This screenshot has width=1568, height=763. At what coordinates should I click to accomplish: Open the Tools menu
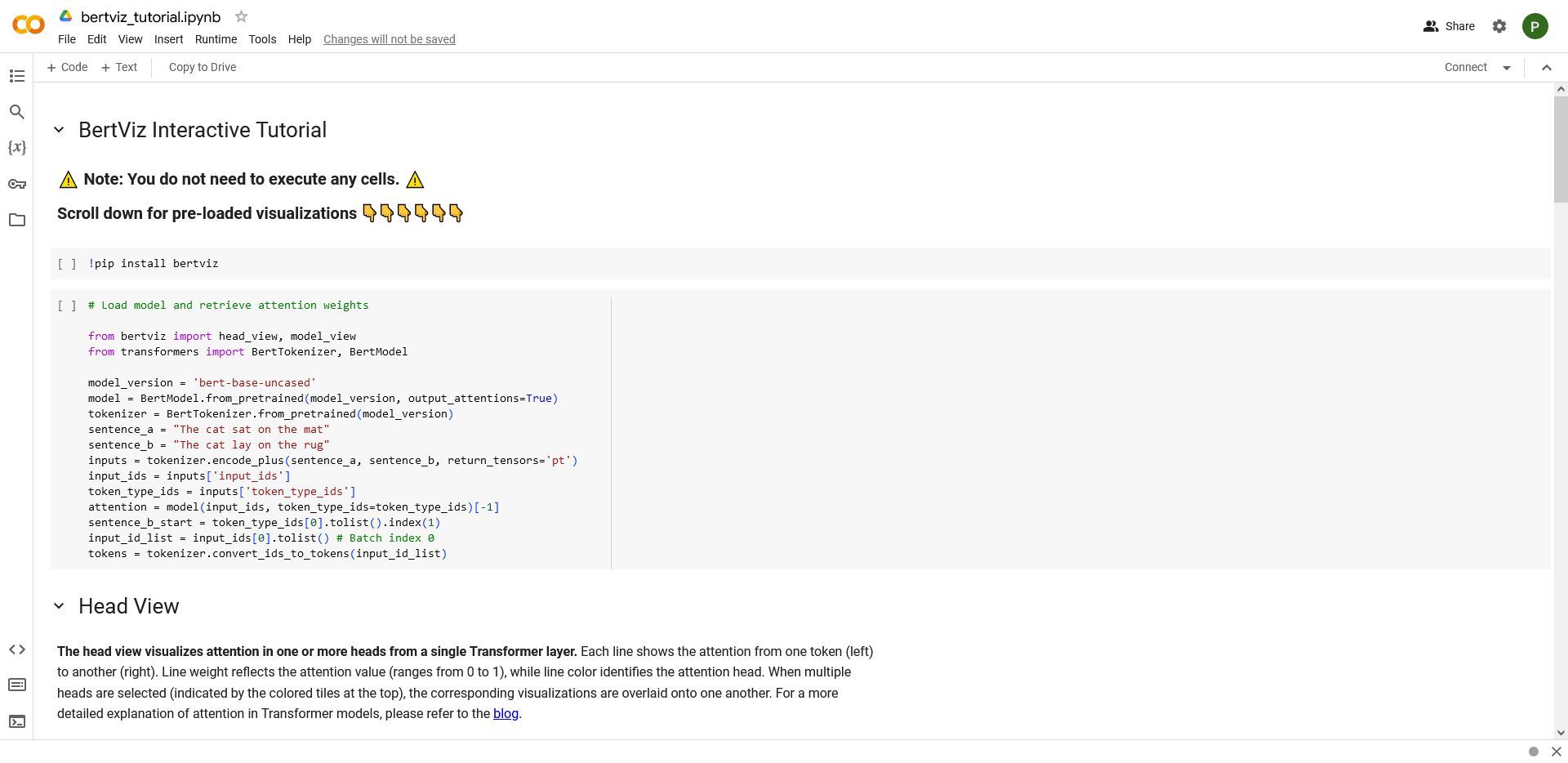(x=262, y=39)
